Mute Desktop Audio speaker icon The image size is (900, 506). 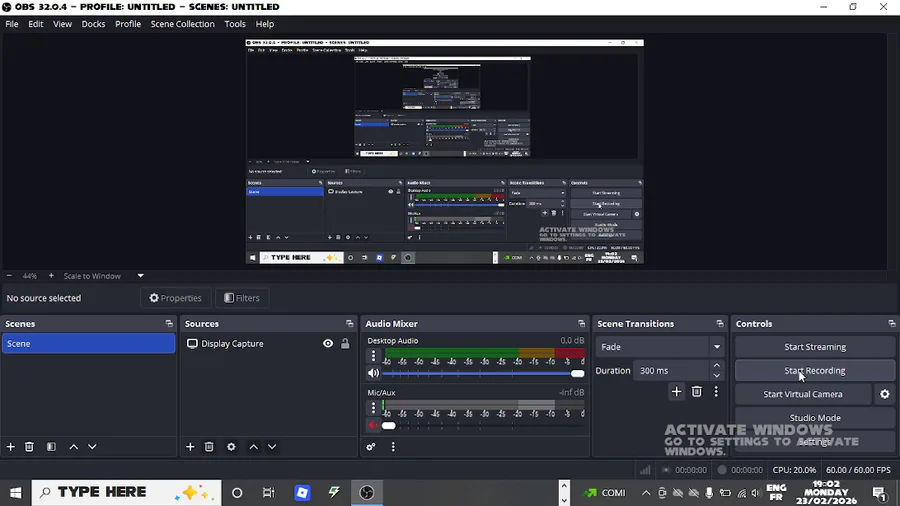(x=374, y=373)
